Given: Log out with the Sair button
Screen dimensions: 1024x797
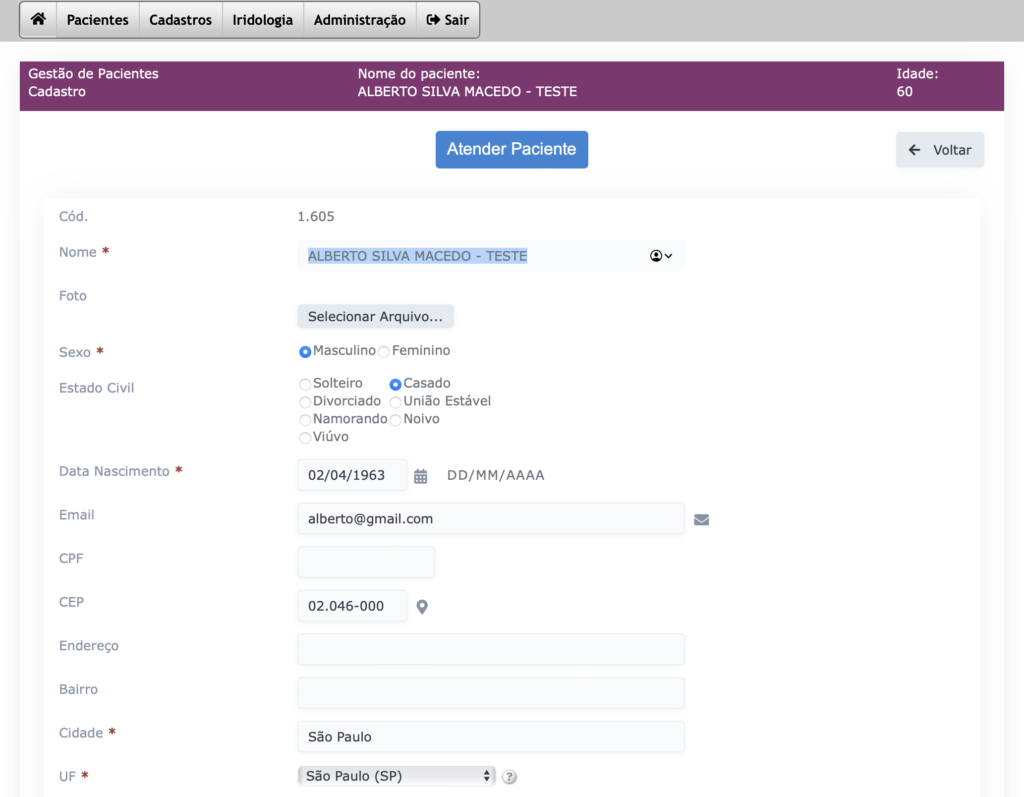Looking at the screenshot, I should 447,20.
